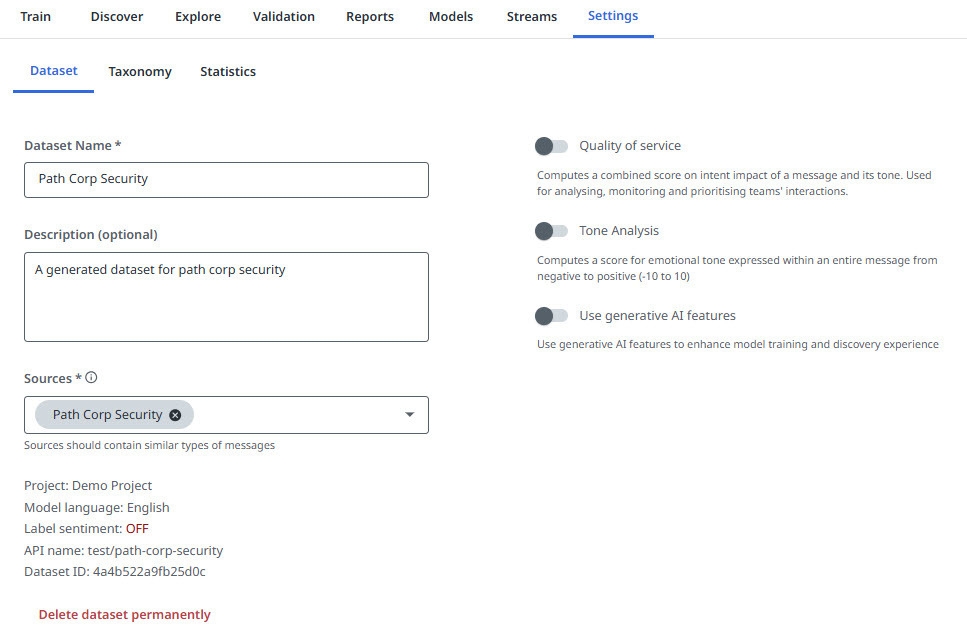Viewport: 967px width, 635px height.
Task: View the Statistics sub-tab
Action: pos(228,72)
